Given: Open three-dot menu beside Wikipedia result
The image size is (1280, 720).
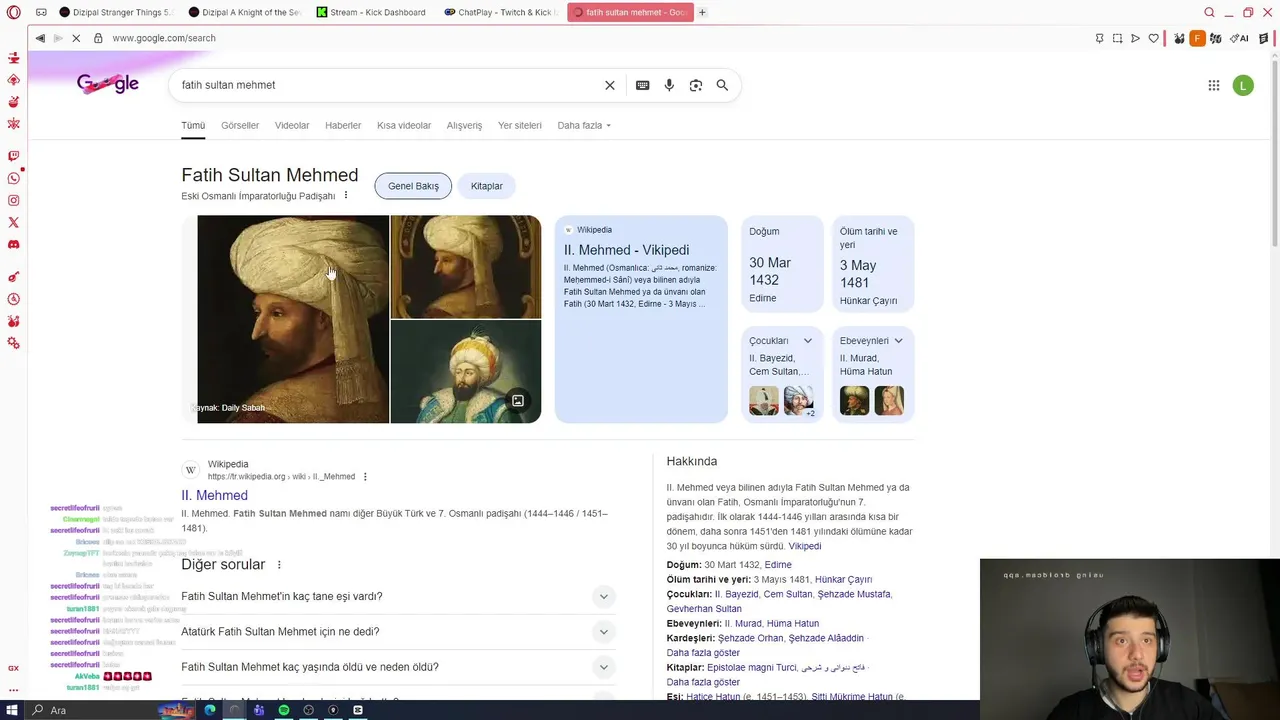Looking at the screenshot, I should point(365,477).
